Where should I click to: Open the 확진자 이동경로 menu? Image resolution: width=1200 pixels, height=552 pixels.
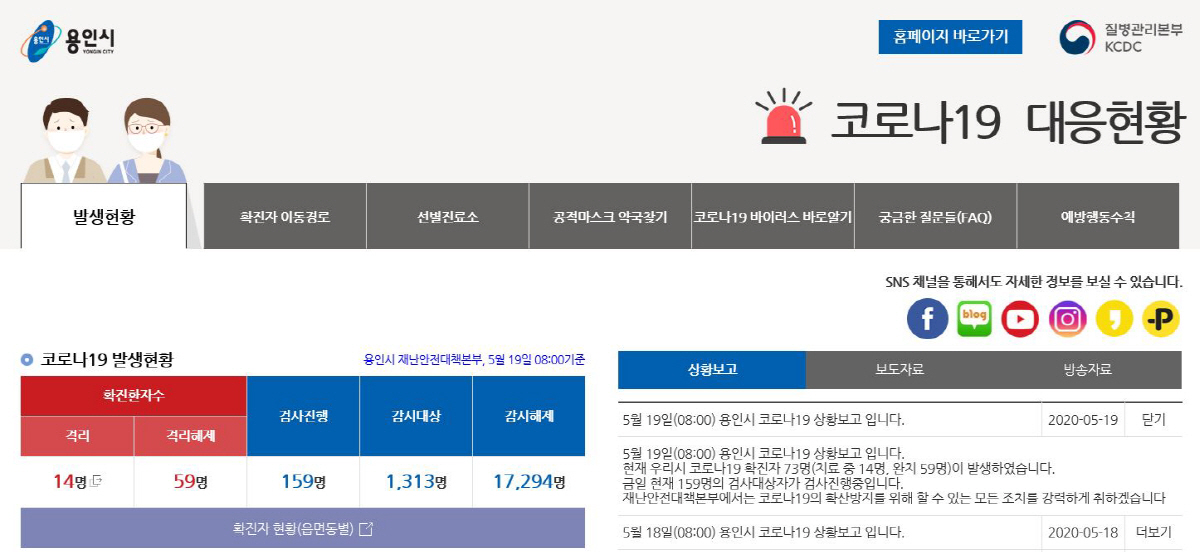[x=285, y=216]
